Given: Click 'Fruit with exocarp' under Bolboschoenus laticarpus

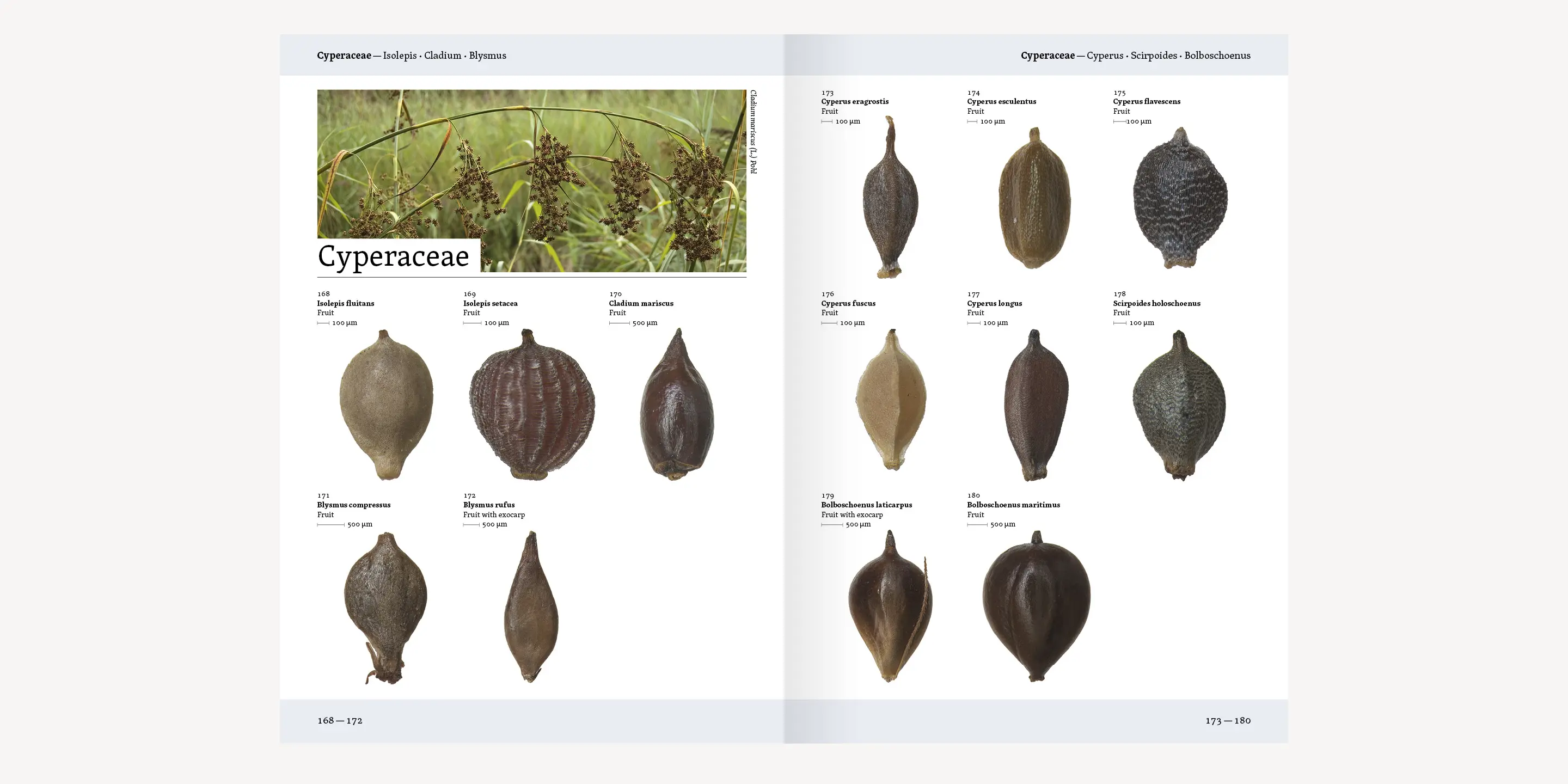Looking at the screenshot, I should click(852, 515).
